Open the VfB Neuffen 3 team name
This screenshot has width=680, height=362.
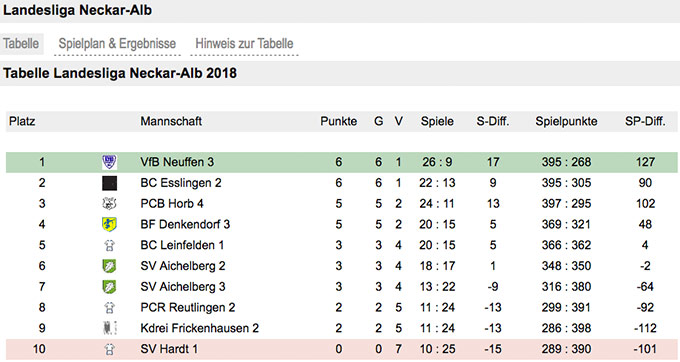pos(177,162)
